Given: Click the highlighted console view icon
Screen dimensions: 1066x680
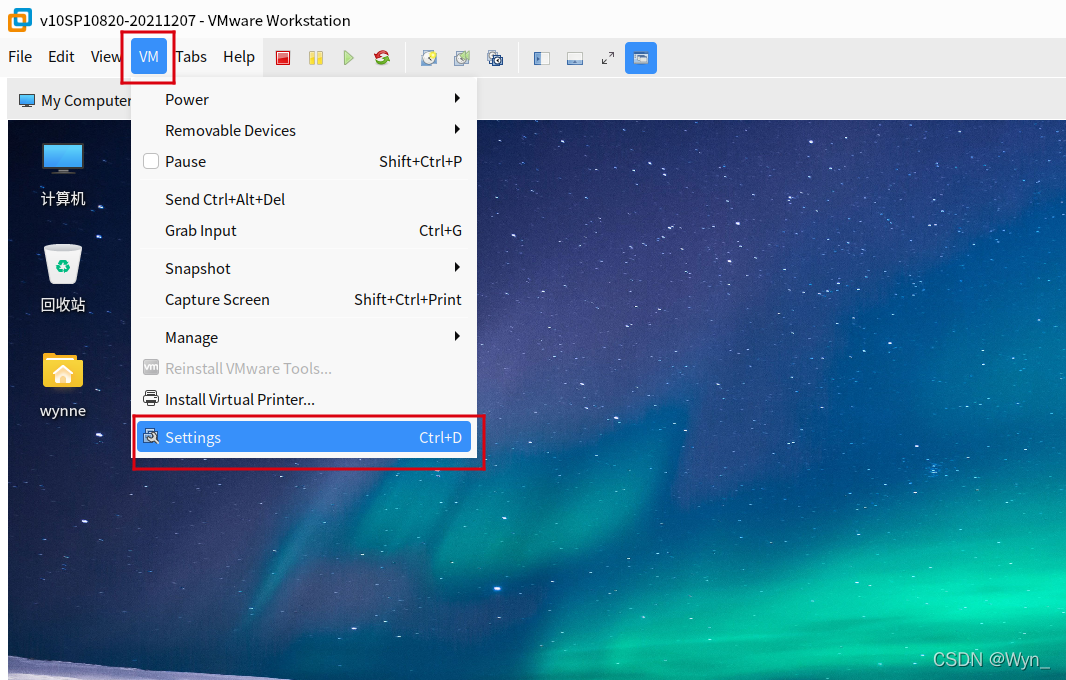Looking at the screenshot, I should pos(640,58).
